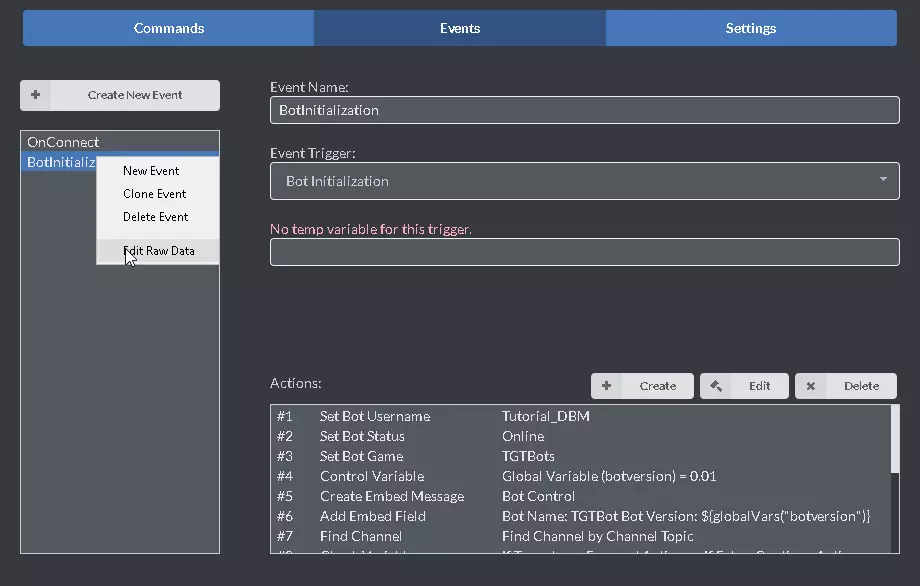Click the plus icon on the Create action button
Screen dimensions: 920x586
tap(607, 386)
